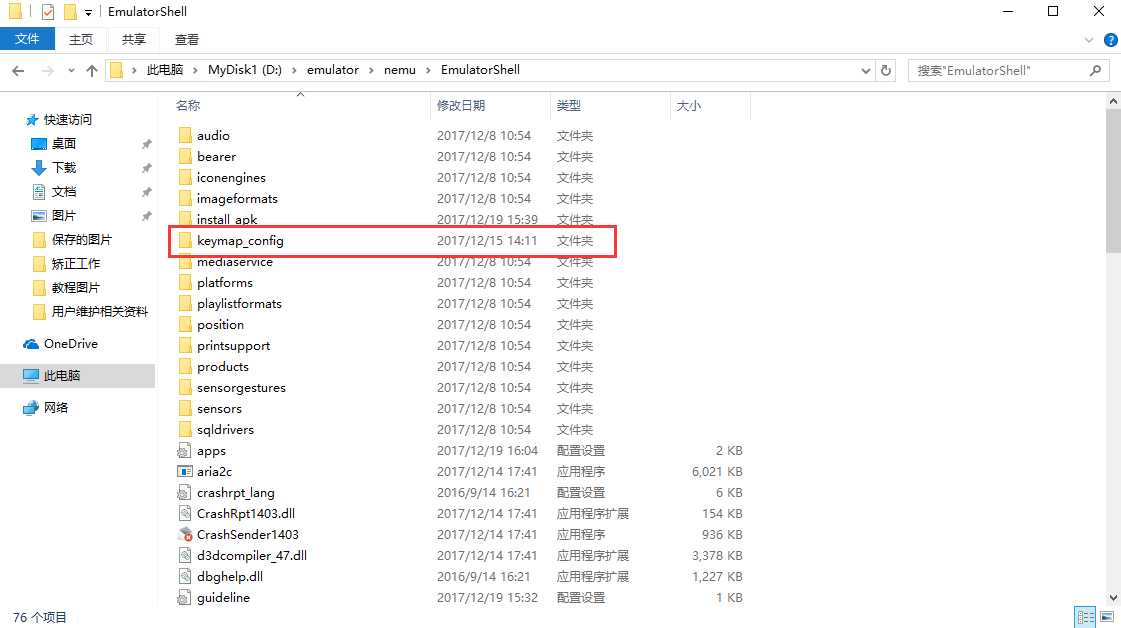Expand the quick access toolbar customize menu
This screenshot has height=628, width=1121.
coord(88,11)
